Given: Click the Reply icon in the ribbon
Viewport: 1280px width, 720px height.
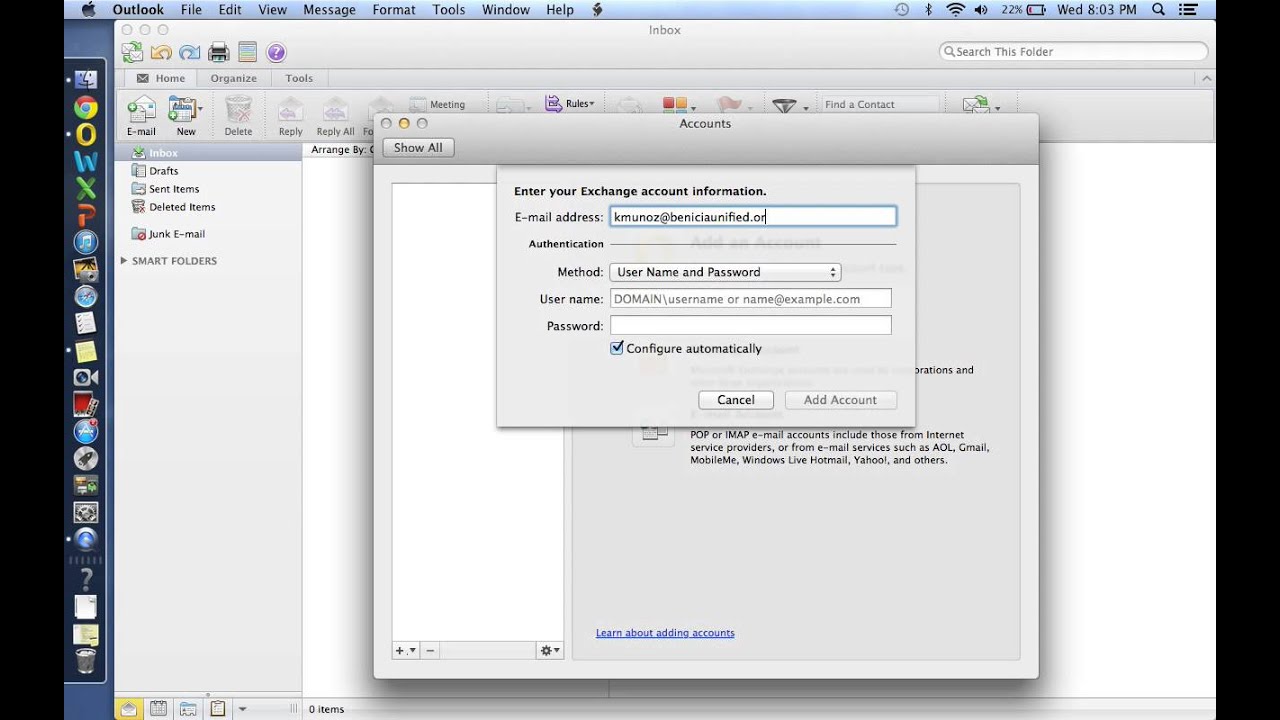Looking at the screenshot, I should pos(290,115).
